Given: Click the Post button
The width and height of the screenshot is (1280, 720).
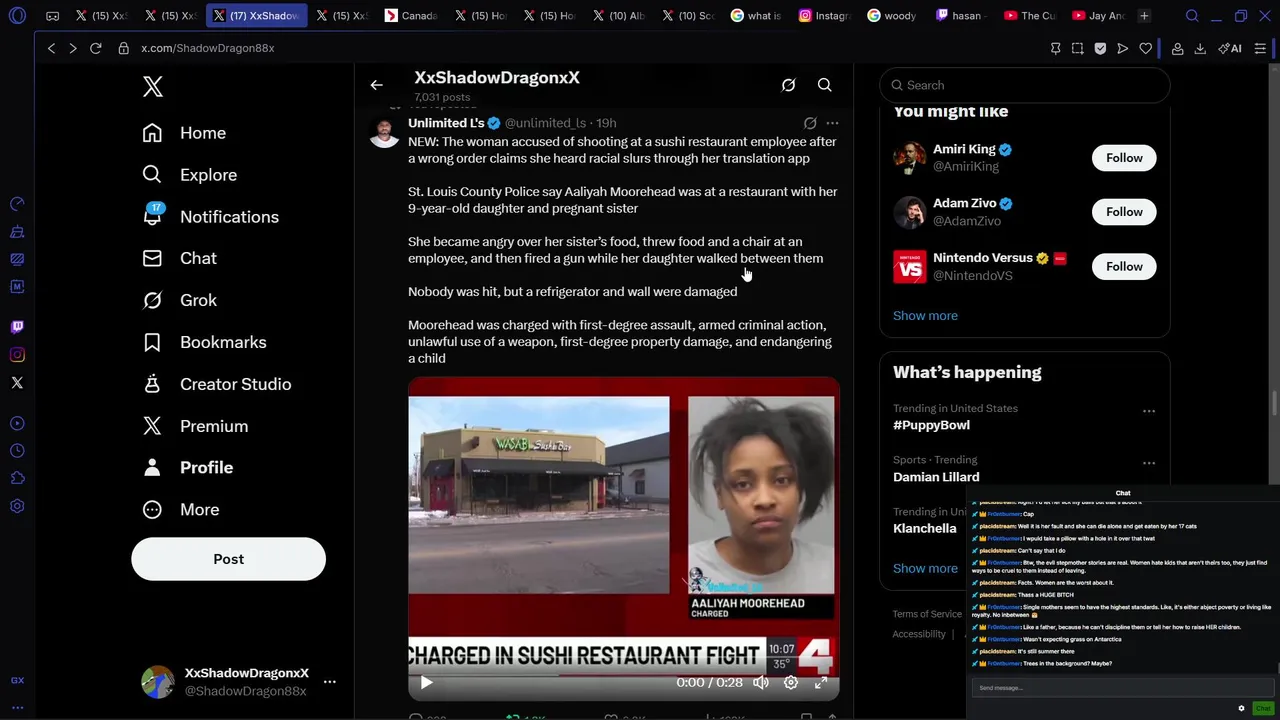Looking at the screenshot, I should click(x=228, y=559).
